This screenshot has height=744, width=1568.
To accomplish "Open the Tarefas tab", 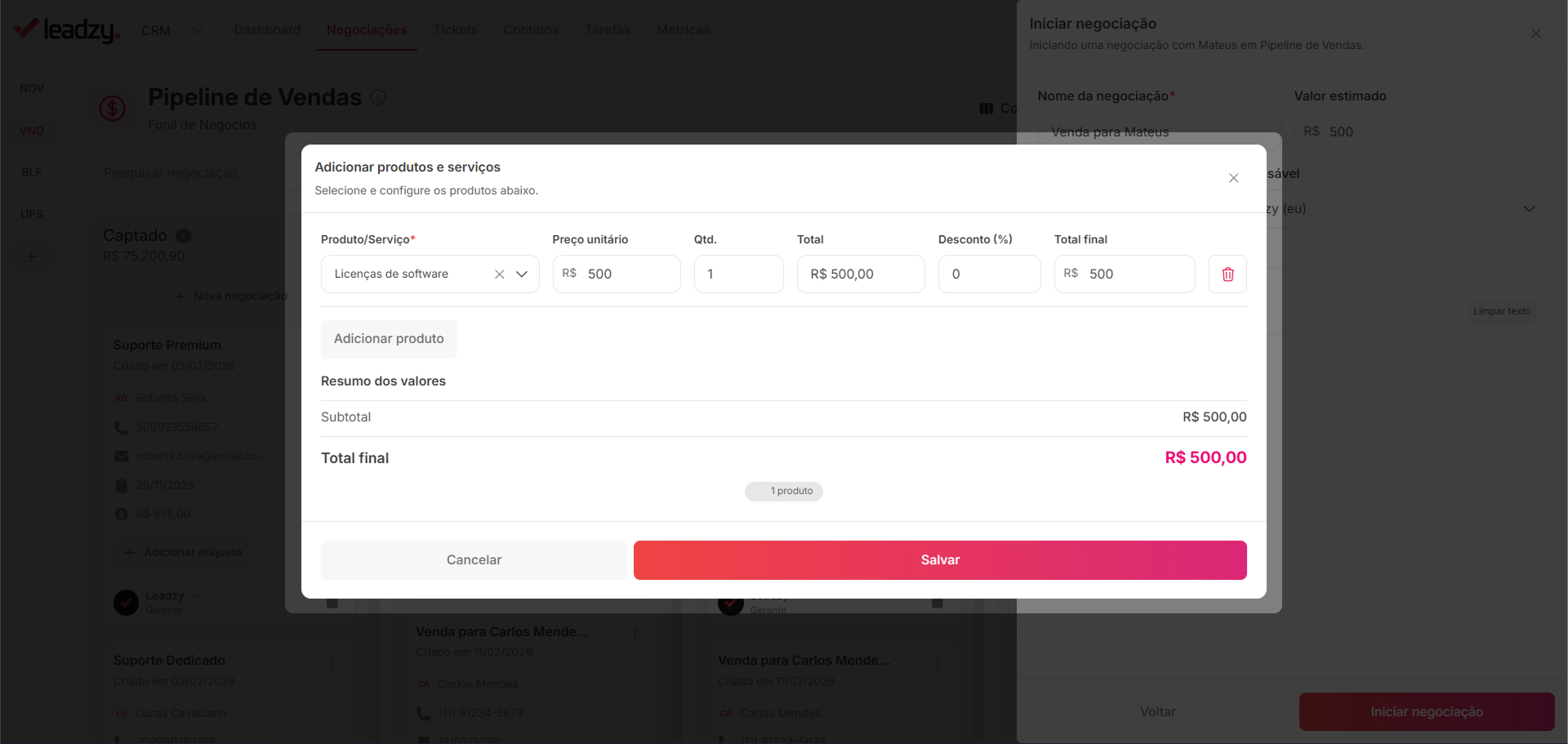I will click(x=608, y=30).
